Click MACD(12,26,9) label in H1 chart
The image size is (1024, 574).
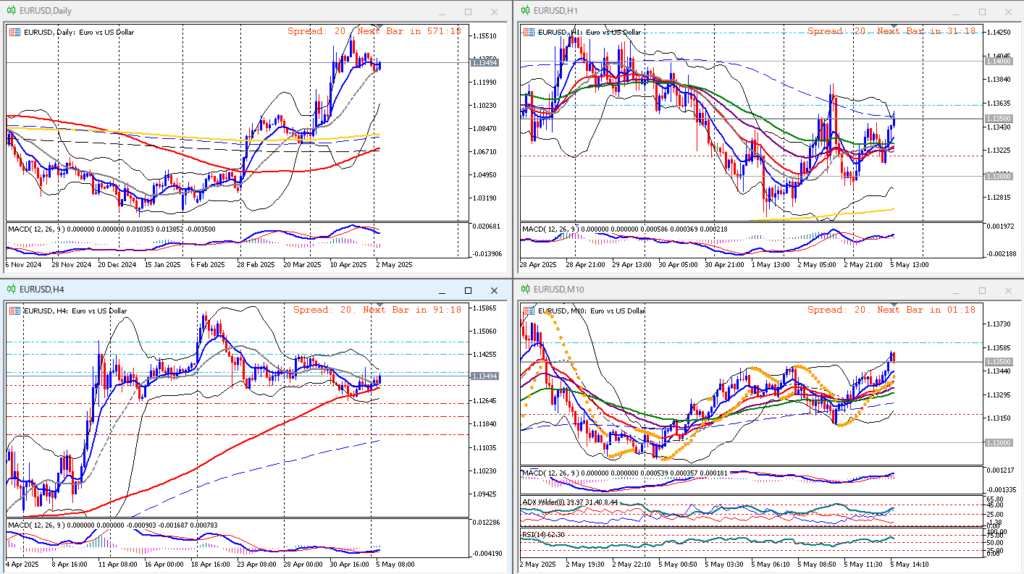(x=550, y=229)
